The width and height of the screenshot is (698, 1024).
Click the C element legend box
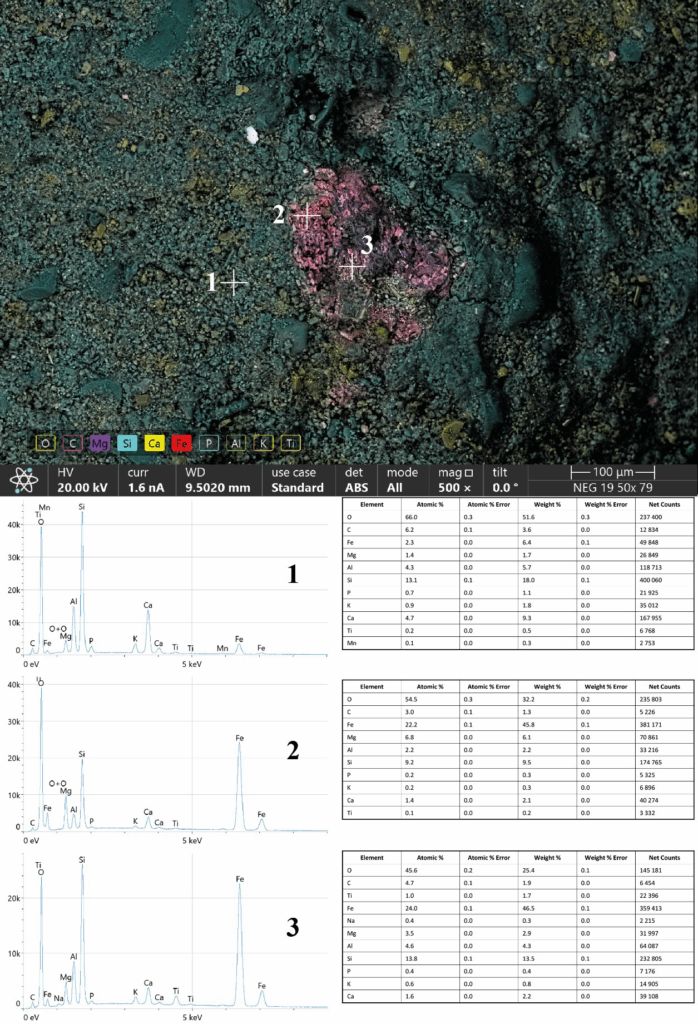[x=73, y=443]
